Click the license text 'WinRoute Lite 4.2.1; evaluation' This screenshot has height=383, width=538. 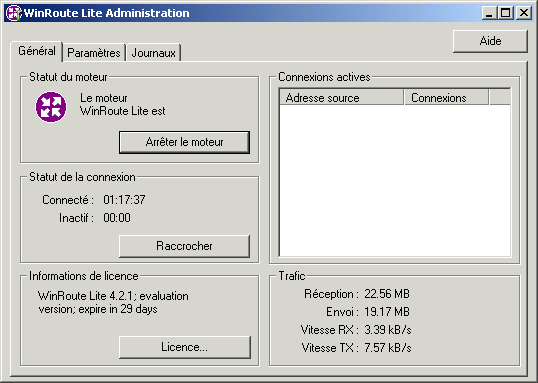[x=113, y=296]
